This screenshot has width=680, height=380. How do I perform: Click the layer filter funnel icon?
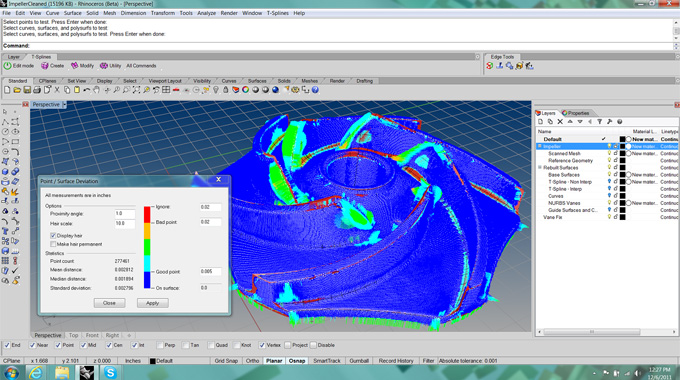[599, 122]
